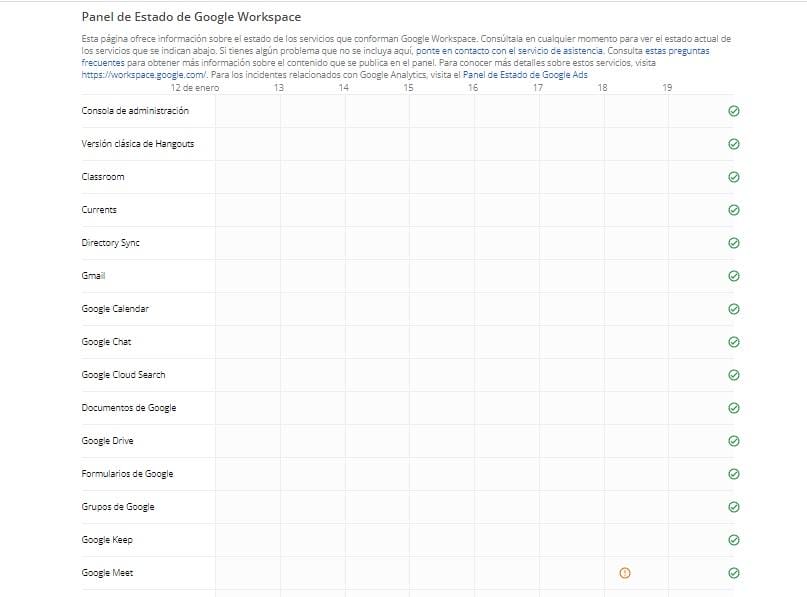
Task: Click the Formularios de Google status checkmark
Action: tap(734, 474)
